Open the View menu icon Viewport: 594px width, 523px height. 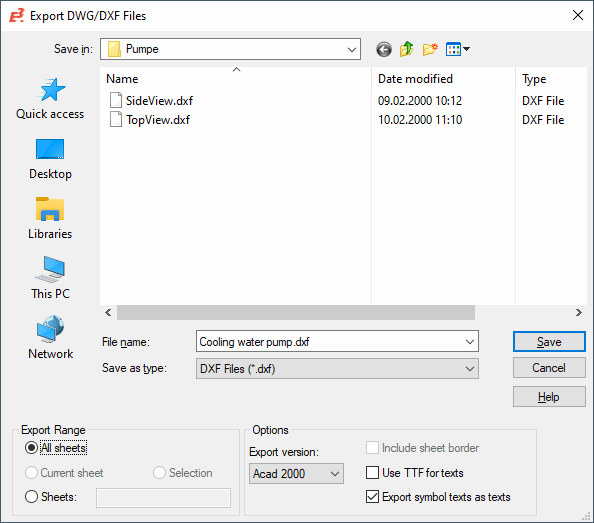coord(458,49)
